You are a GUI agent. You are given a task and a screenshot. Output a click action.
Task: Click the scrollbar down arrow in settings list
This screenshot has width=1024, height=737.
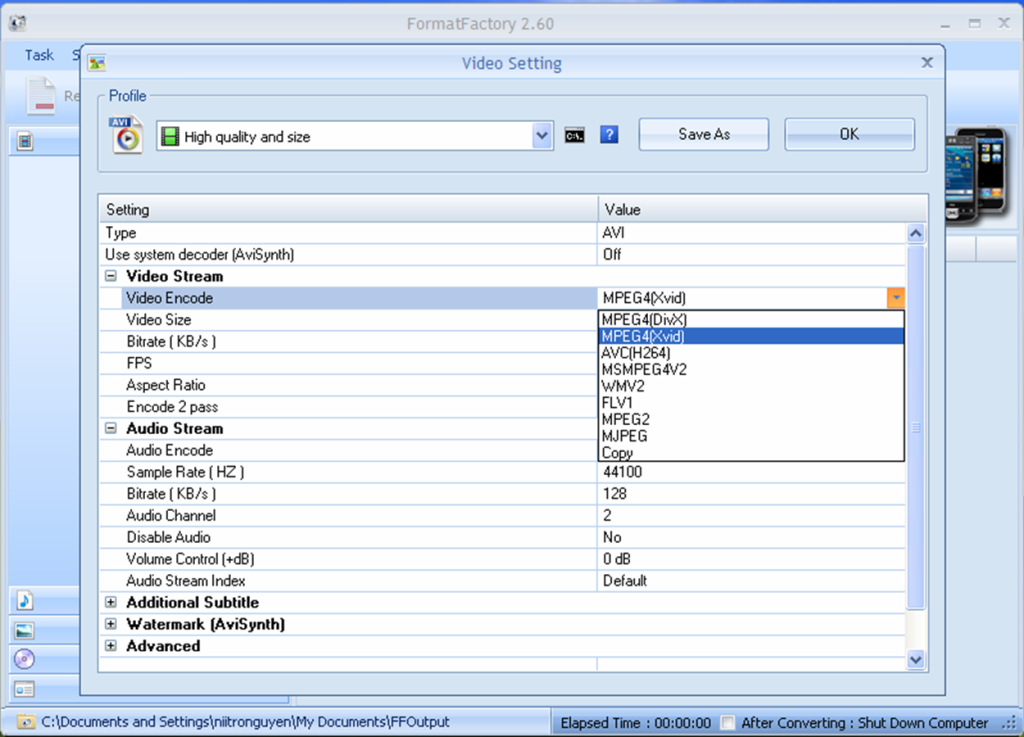click(x=916, y=659)
